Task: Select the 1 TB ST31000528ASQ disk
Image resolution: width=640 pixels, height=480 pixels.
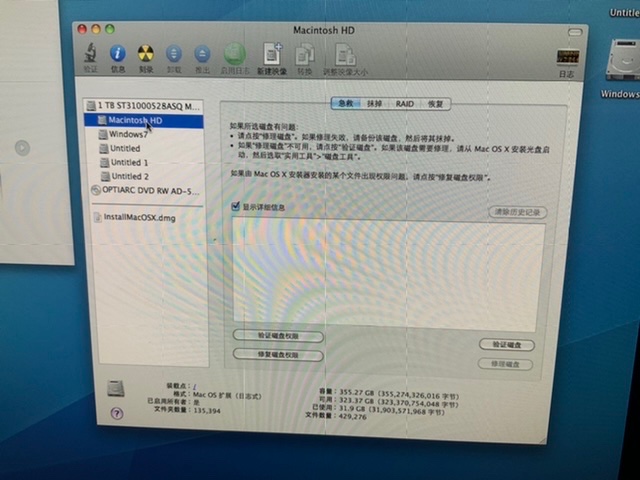Action: pyautogui.click(x=144, y=106)
